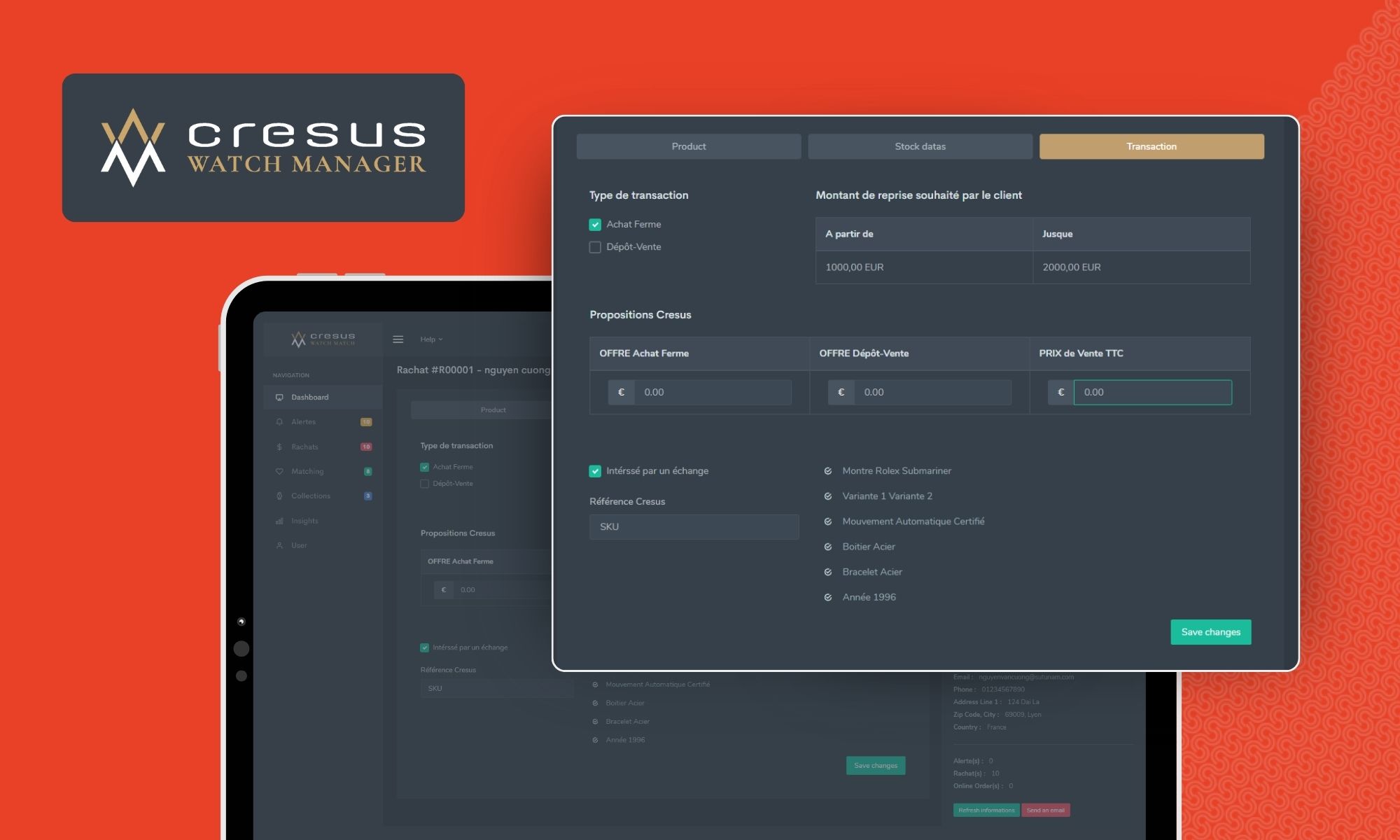Select the Dashboard icon in the sidebar

[x=279, y=397]
